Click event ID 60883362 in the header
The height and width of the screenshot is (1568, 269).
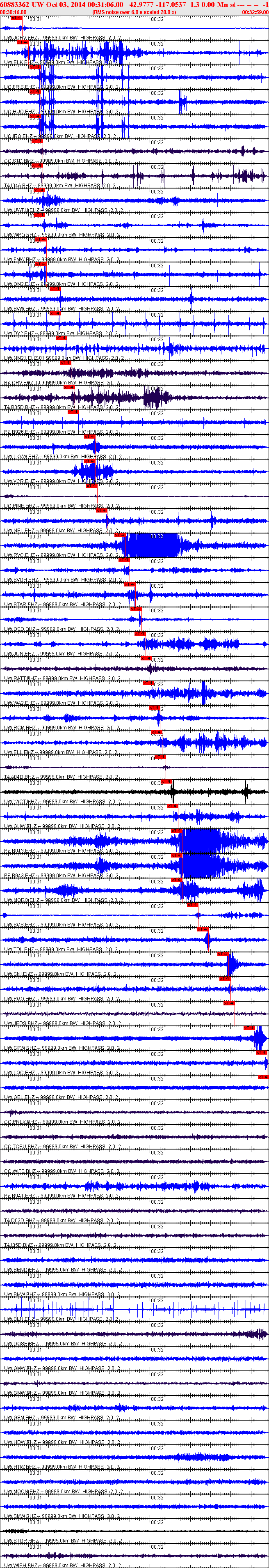[15, 4]
